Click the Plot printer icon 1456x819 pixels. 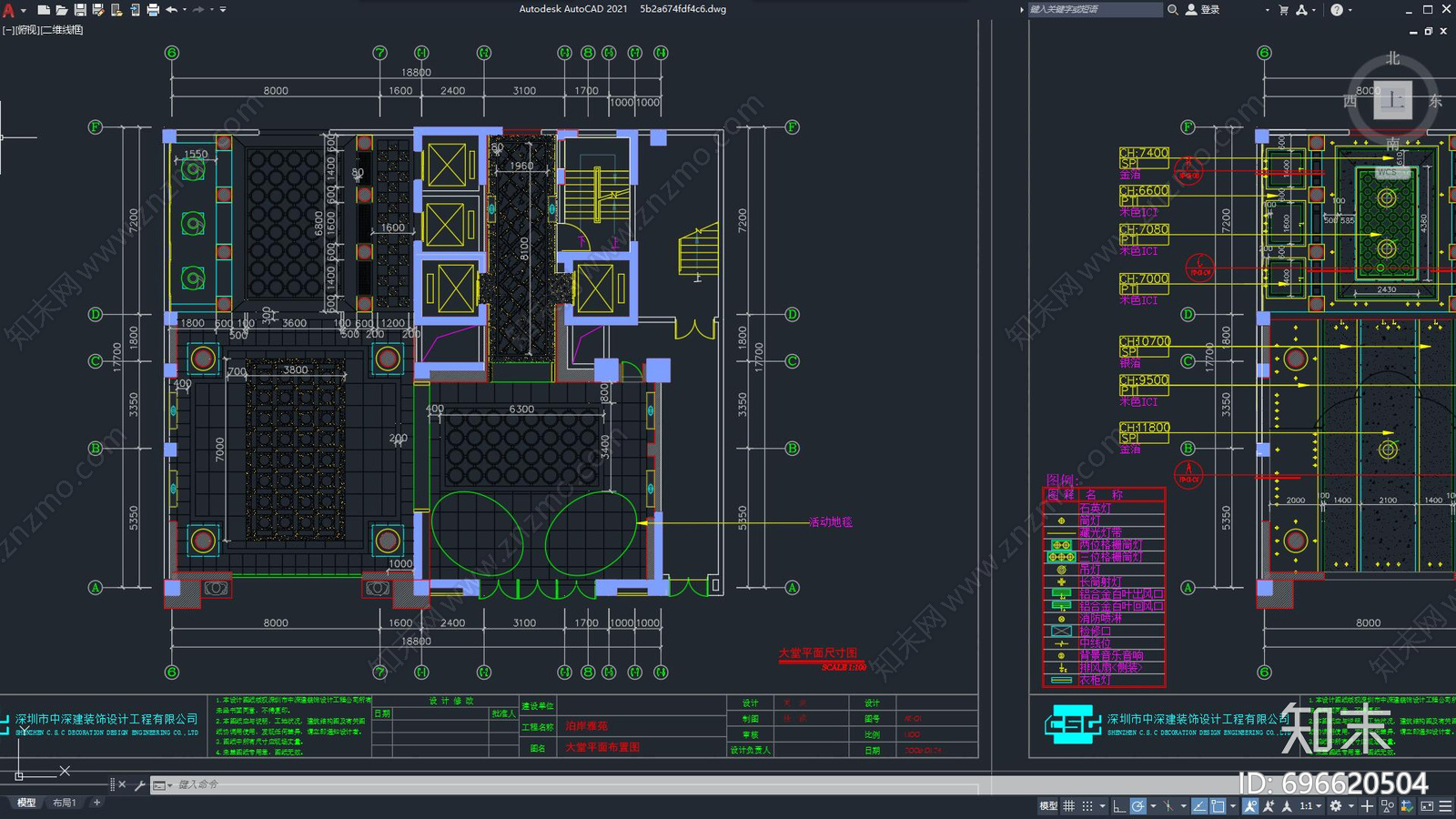pyautogui.click(x=153, y=10)
